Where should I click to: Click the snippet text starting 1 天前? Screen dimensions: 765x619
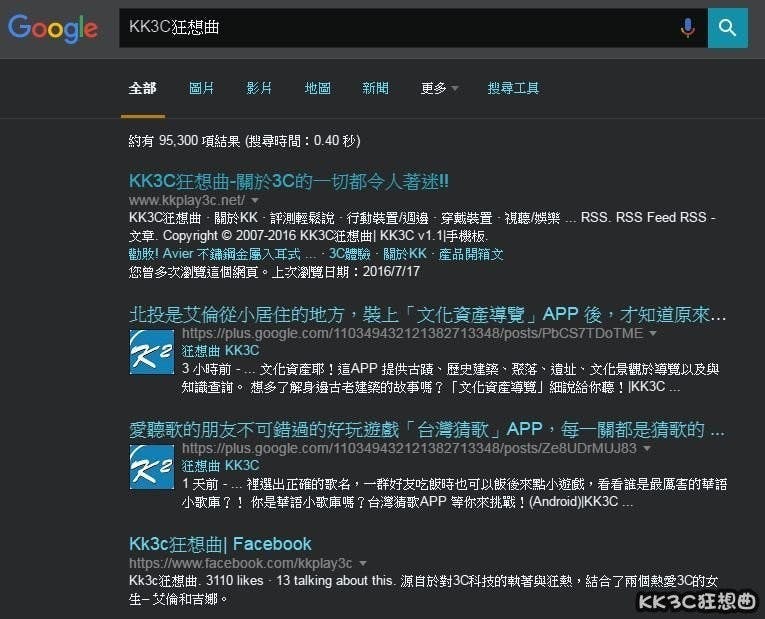[454, 493]
